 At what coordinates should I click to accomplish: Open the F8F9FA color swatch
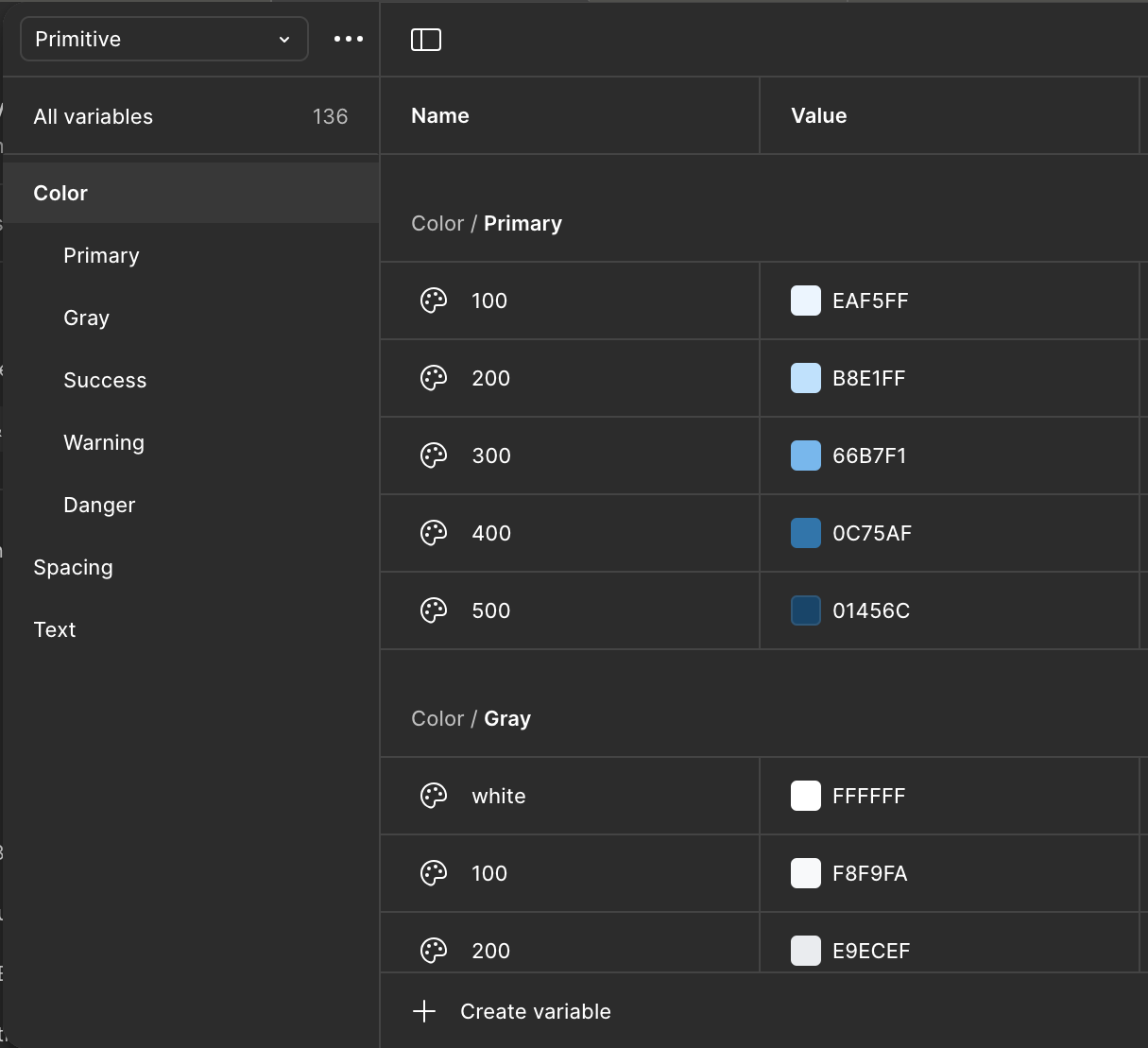tap(806, 873)
